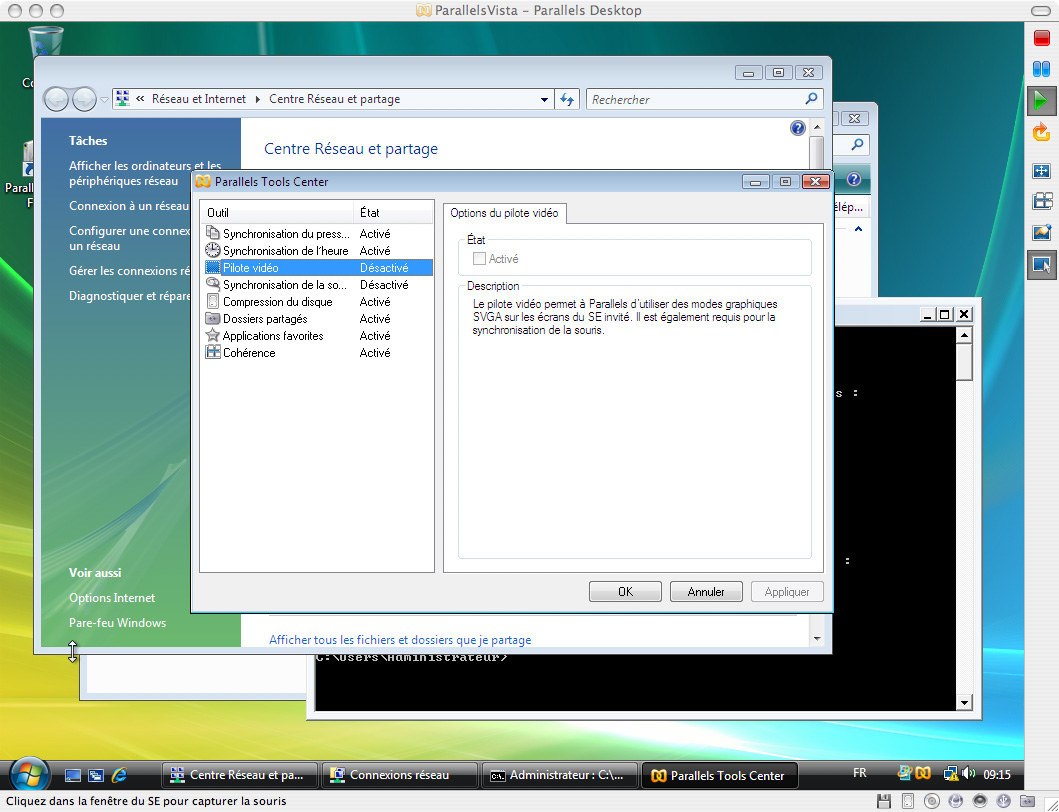Click the hard disk status icon
1059x812 pixels.
click(x=908, y=801)
